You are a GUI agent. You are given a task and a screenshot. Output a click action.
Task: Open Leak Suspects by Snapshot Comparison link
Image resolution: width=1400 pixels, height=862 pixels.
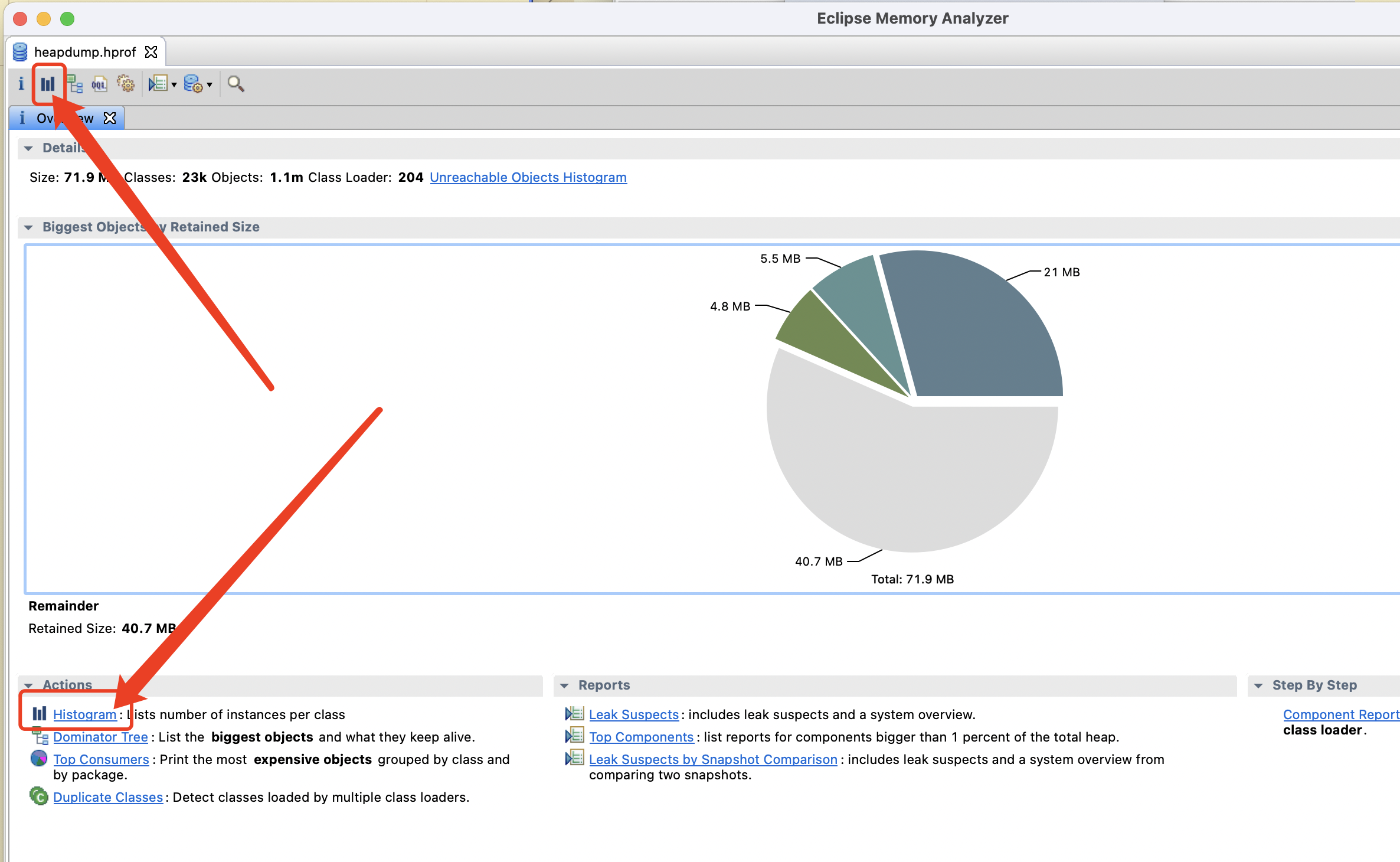tap(713, 759)
